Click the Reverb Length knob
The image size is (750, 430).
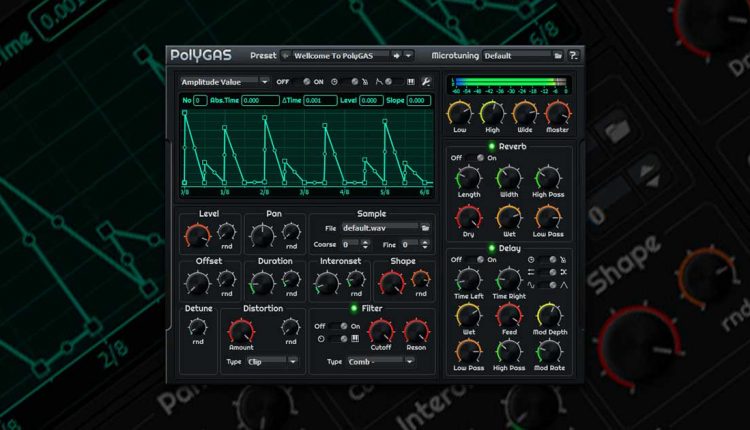[469, 178]
